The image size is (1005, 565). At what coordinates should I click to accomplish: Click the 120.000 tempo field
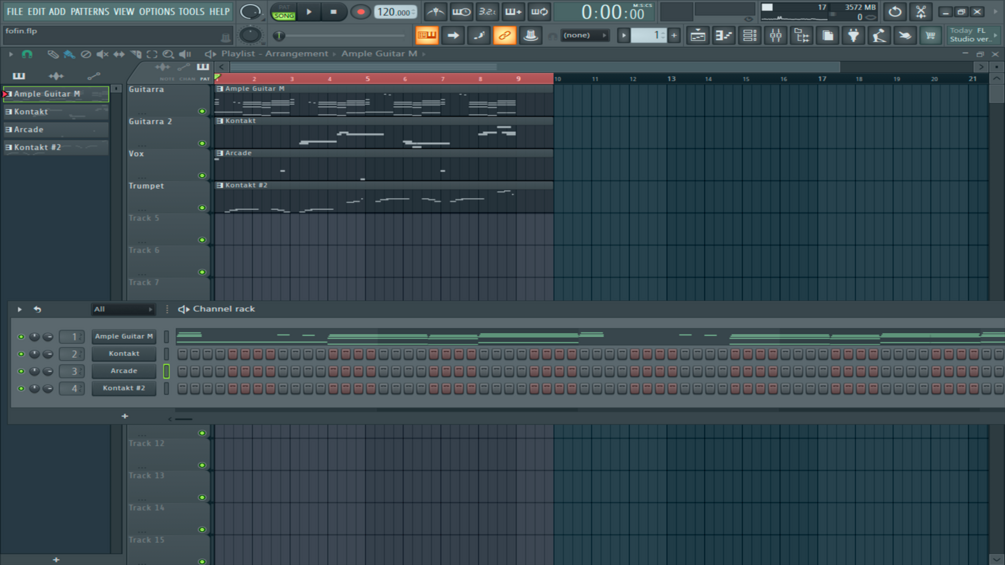[x=395, y=12]
